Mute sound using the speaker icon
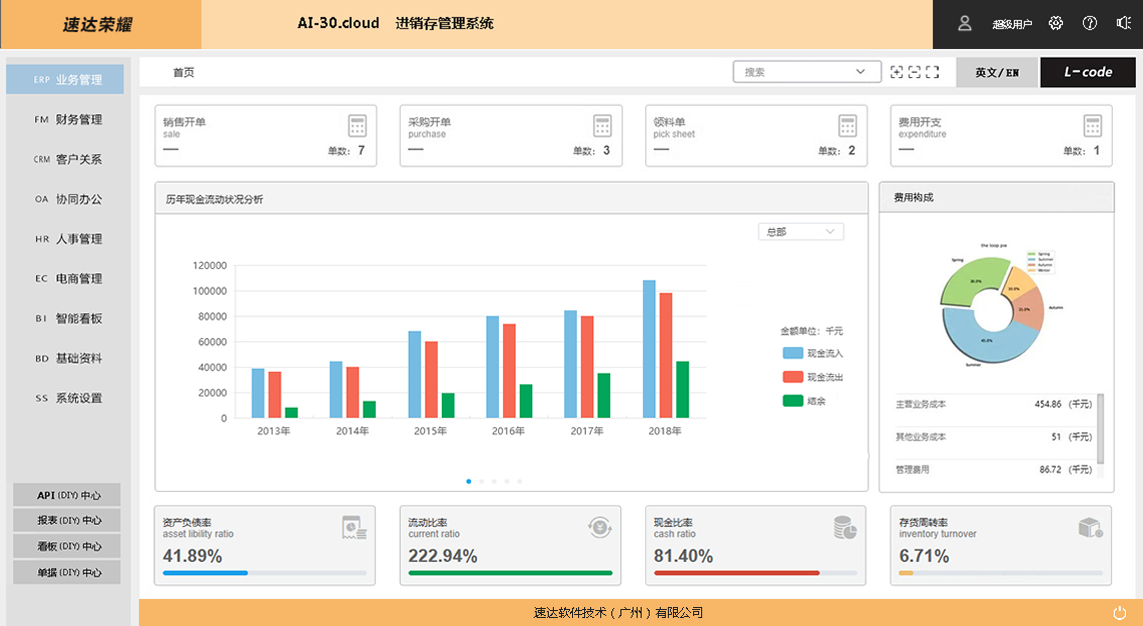This screenshot has width=1143, height=626. (1124, 23)
